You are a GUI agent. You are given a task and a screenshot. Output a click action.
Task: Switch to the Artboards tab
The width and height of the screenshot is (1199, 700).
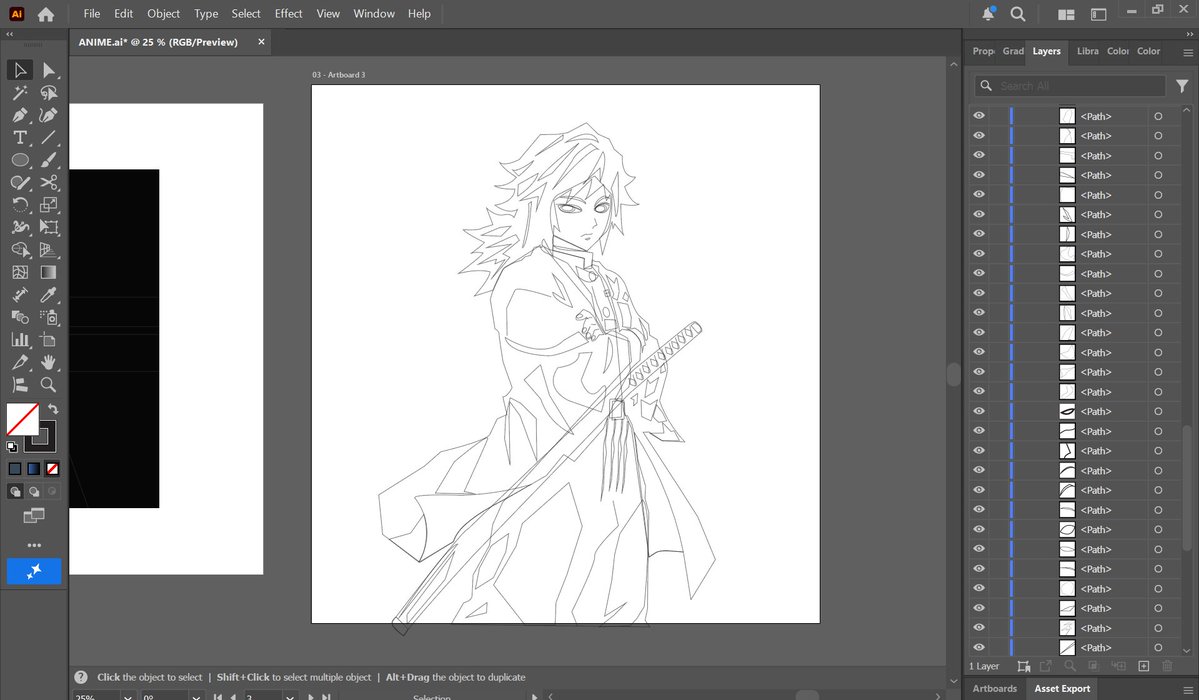pos(994,689)
